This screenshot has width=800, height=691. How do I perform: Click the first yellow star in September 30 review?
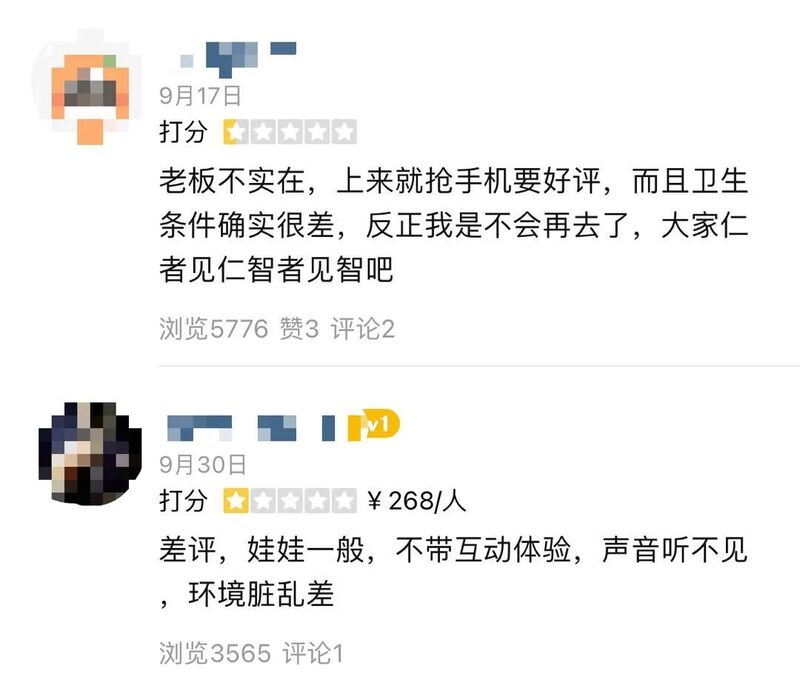(236, 501)
